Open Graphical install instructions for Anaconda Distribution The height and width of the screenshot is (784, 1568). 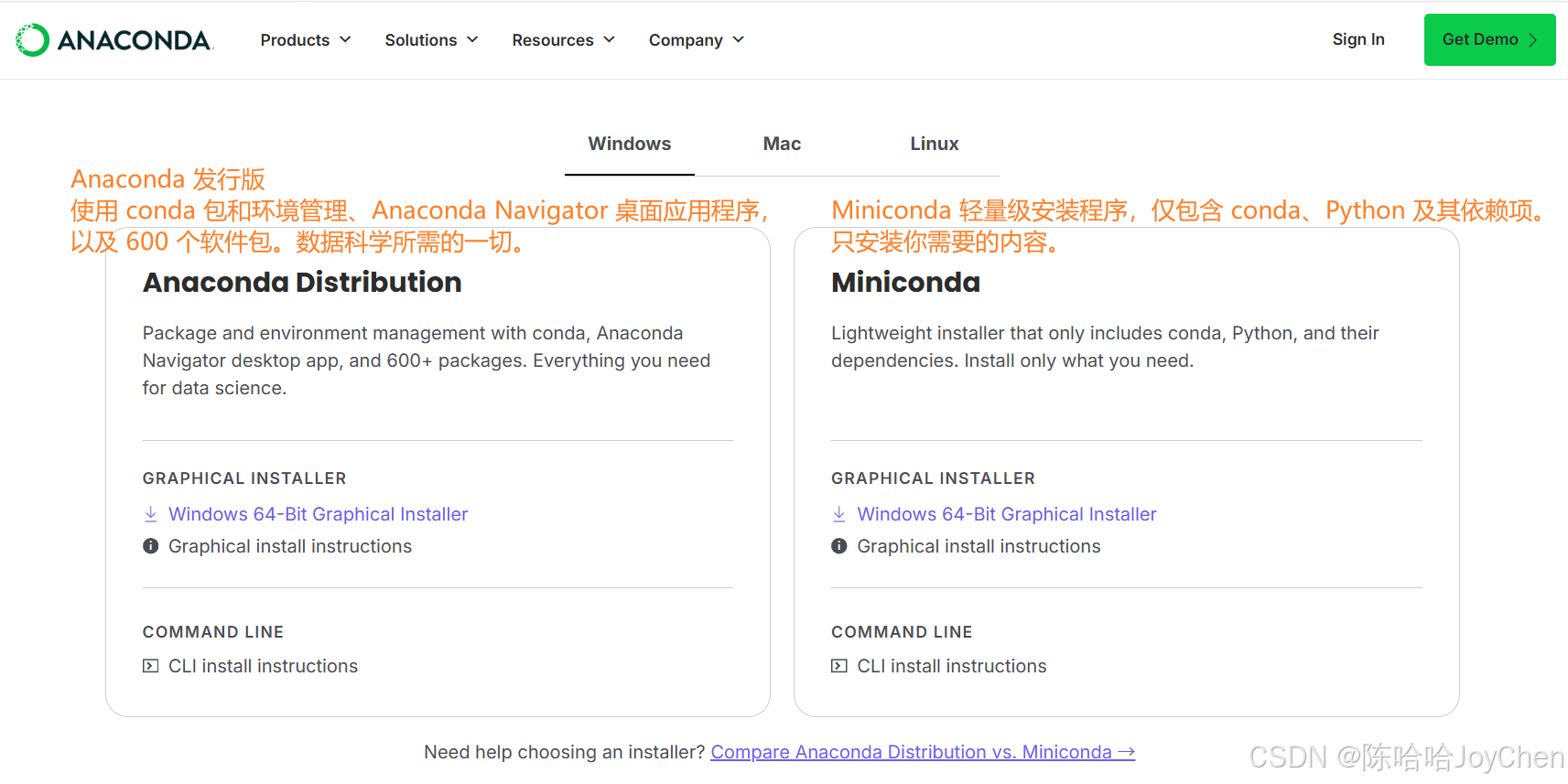tap(290, 546)
